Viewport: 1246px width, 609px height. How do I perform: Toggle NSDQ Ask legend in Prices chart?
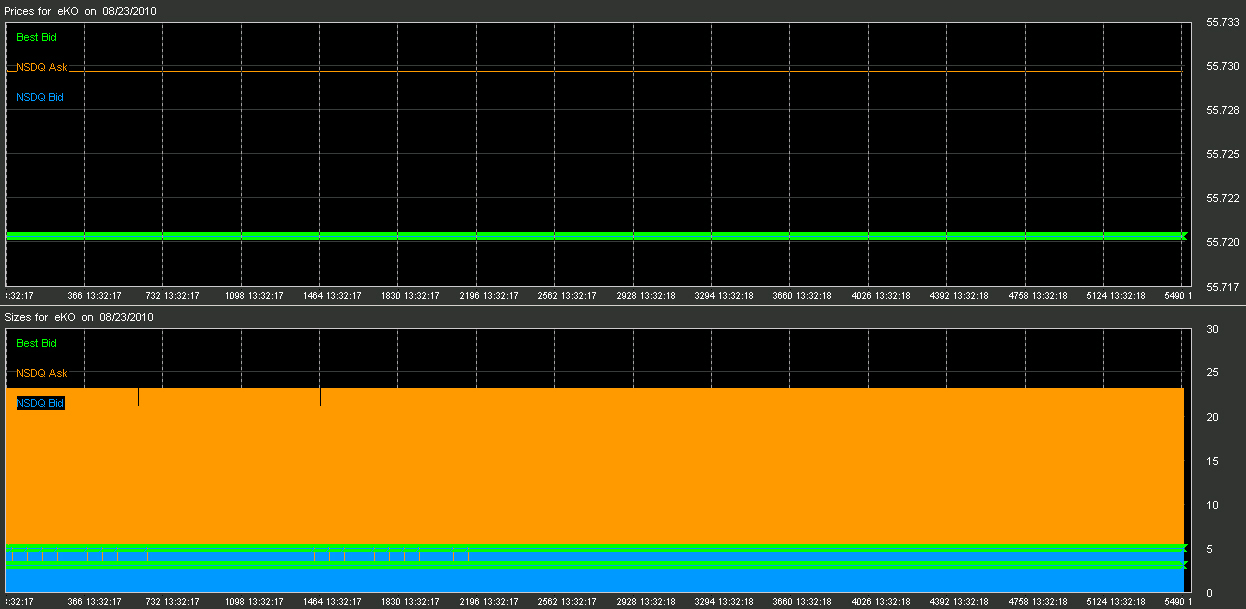point(41,67)
